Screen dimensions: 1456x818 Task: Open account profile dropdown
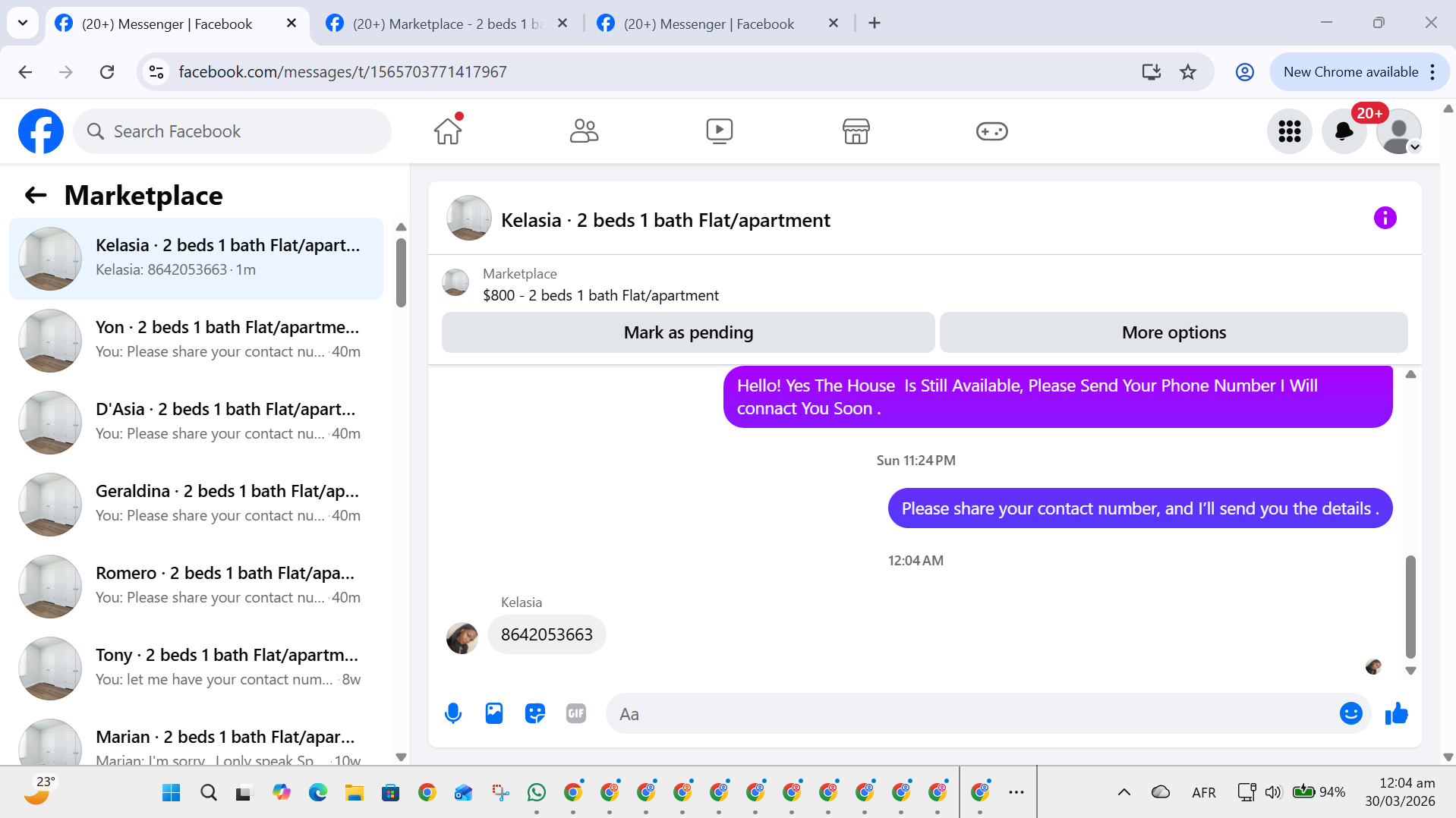[1398, 131]
